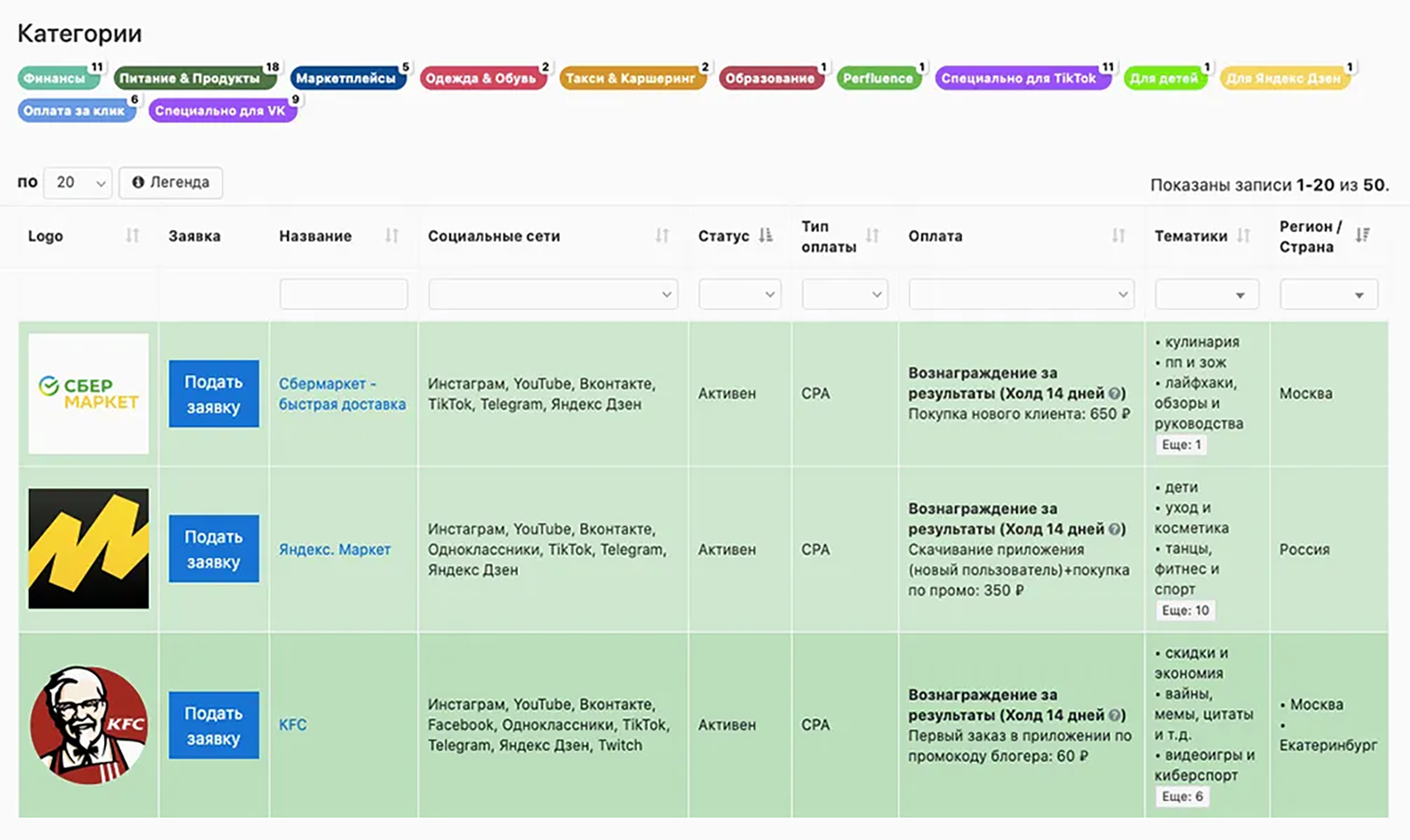The image size is (1410, 840).
Task: Sort by Регион / Страна column arrows
Action: click(x=1362, y=235)
